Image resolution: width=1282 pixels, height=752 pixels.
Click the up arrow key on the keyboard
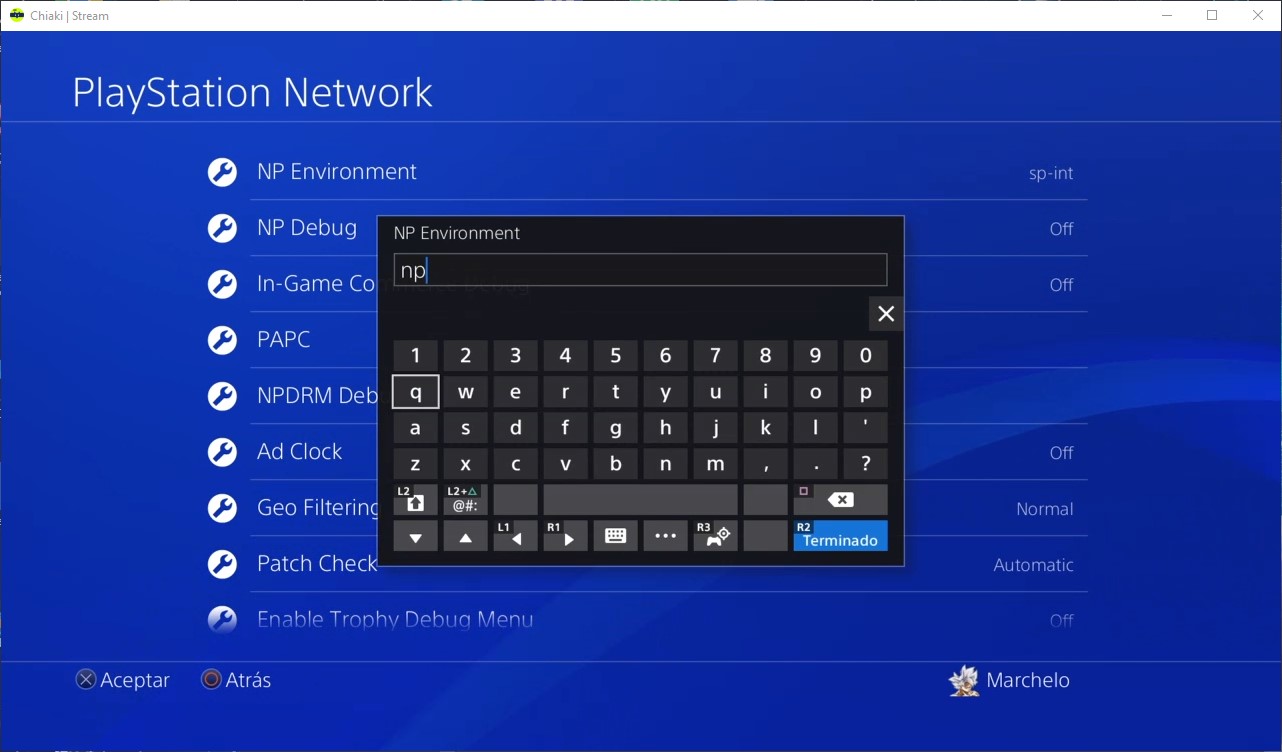(x=466, y=536)
